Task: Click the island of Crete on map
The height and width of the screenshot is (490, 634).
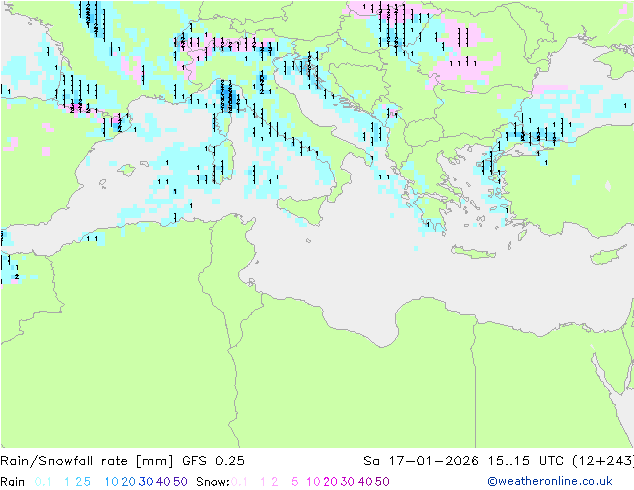Action: [474, 251]
